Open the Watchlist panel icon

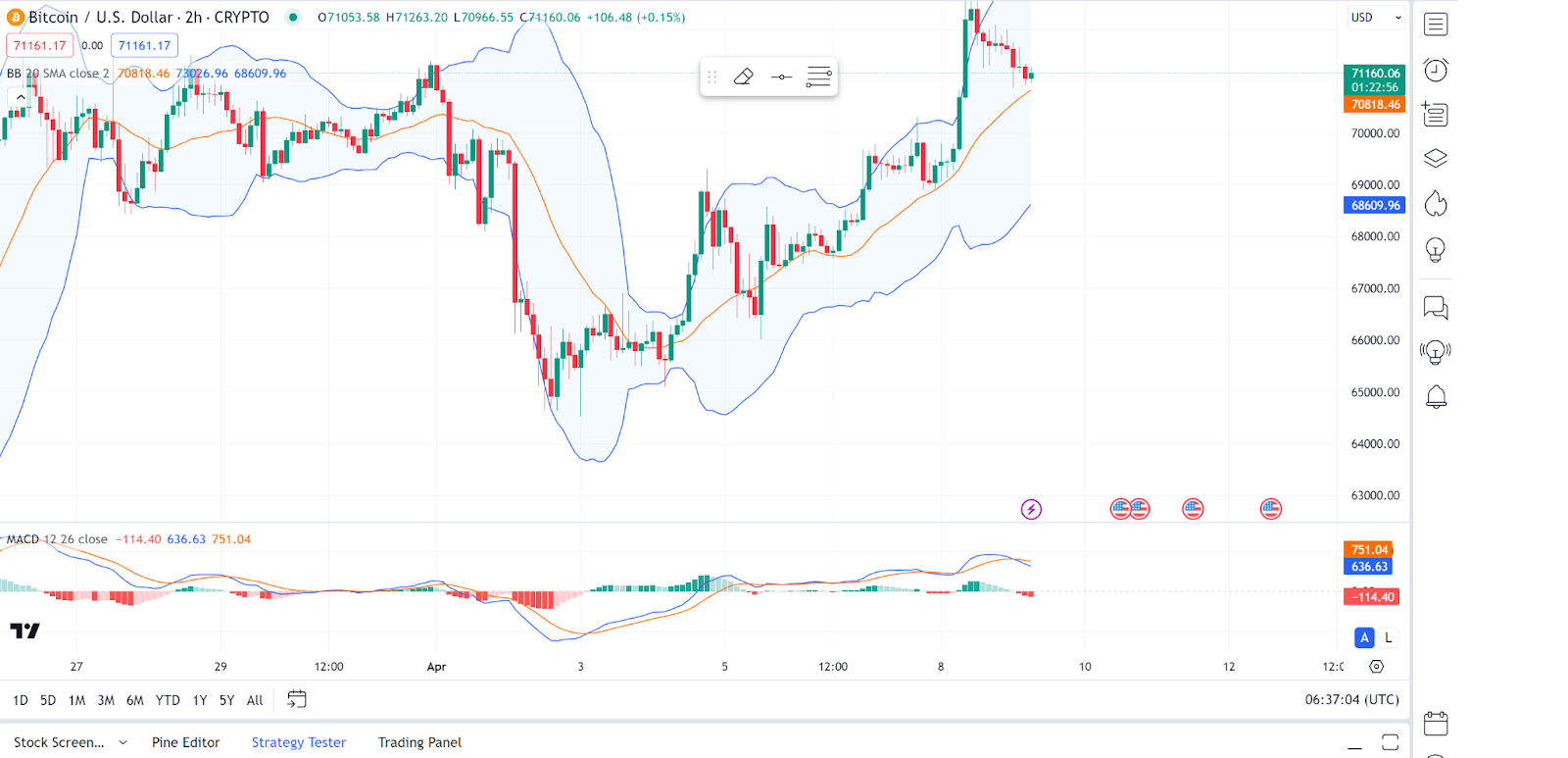point(1436,25)
